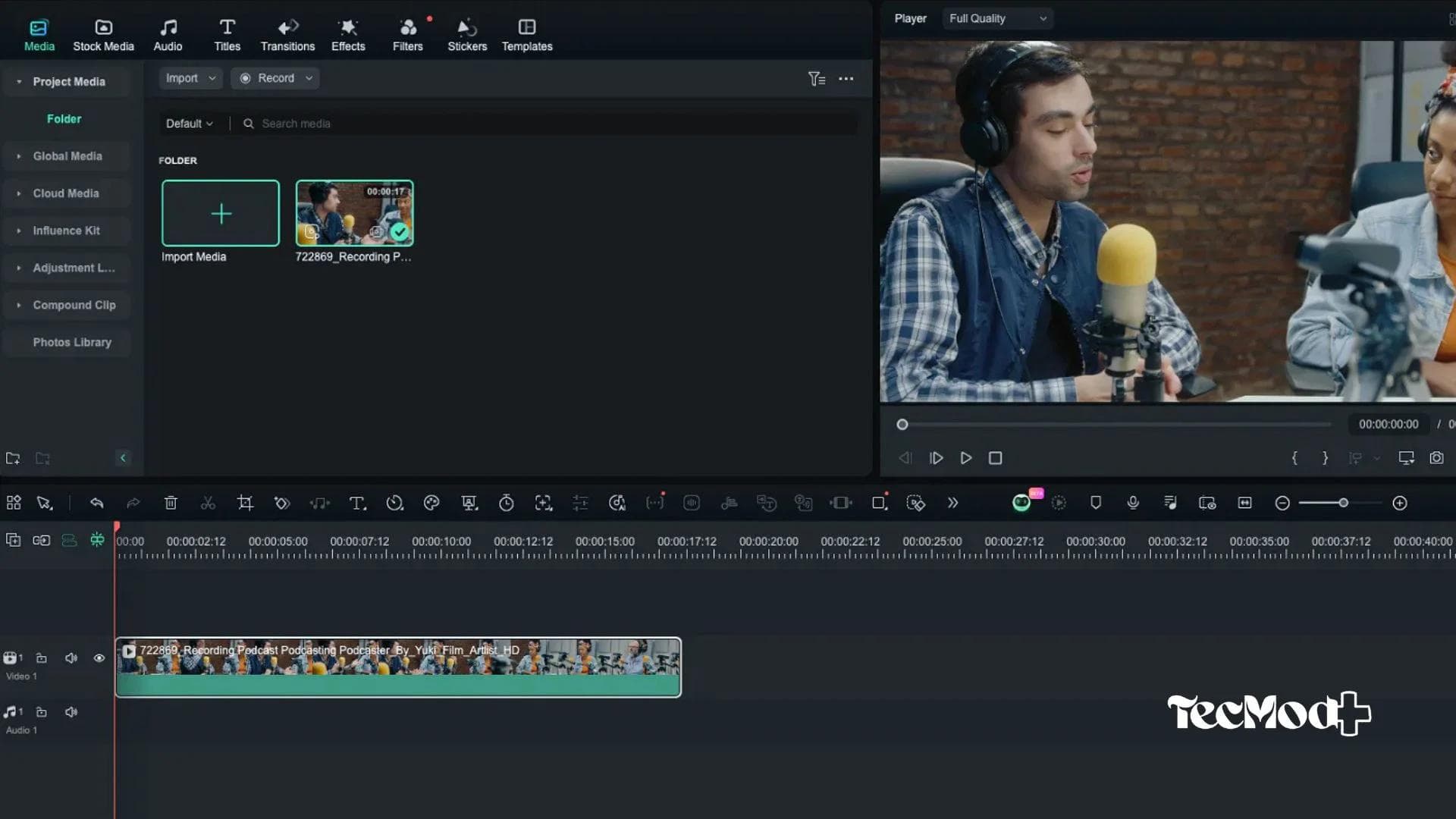This screenshot has height=819, width=1456.
Task: Open the Full Quality dropdown
Action: click(997, 18)
